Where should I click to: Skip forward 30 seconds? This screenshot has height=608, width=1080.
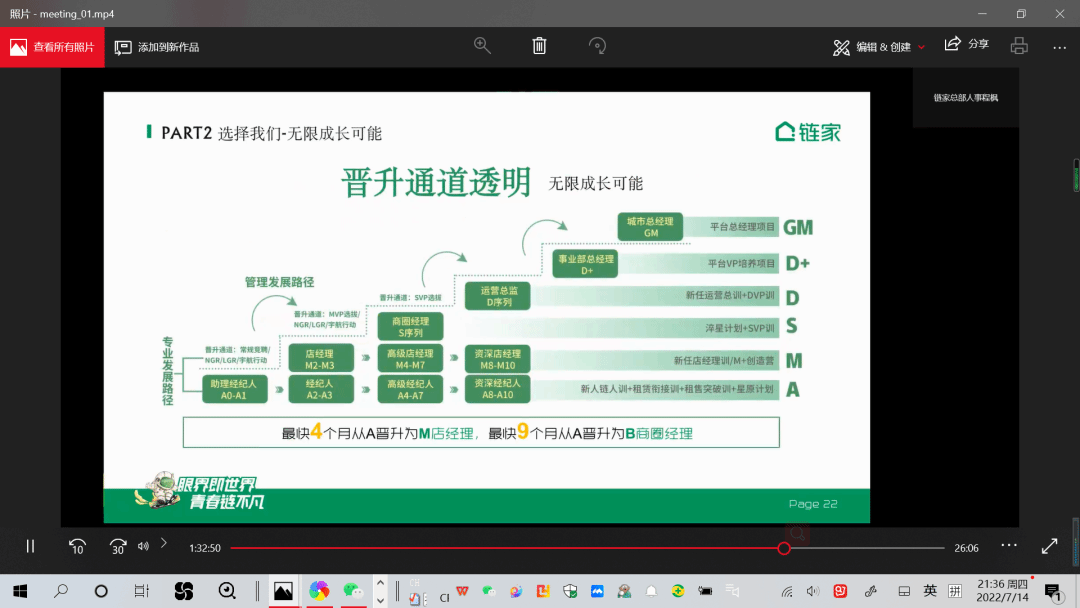click(118, 546)
